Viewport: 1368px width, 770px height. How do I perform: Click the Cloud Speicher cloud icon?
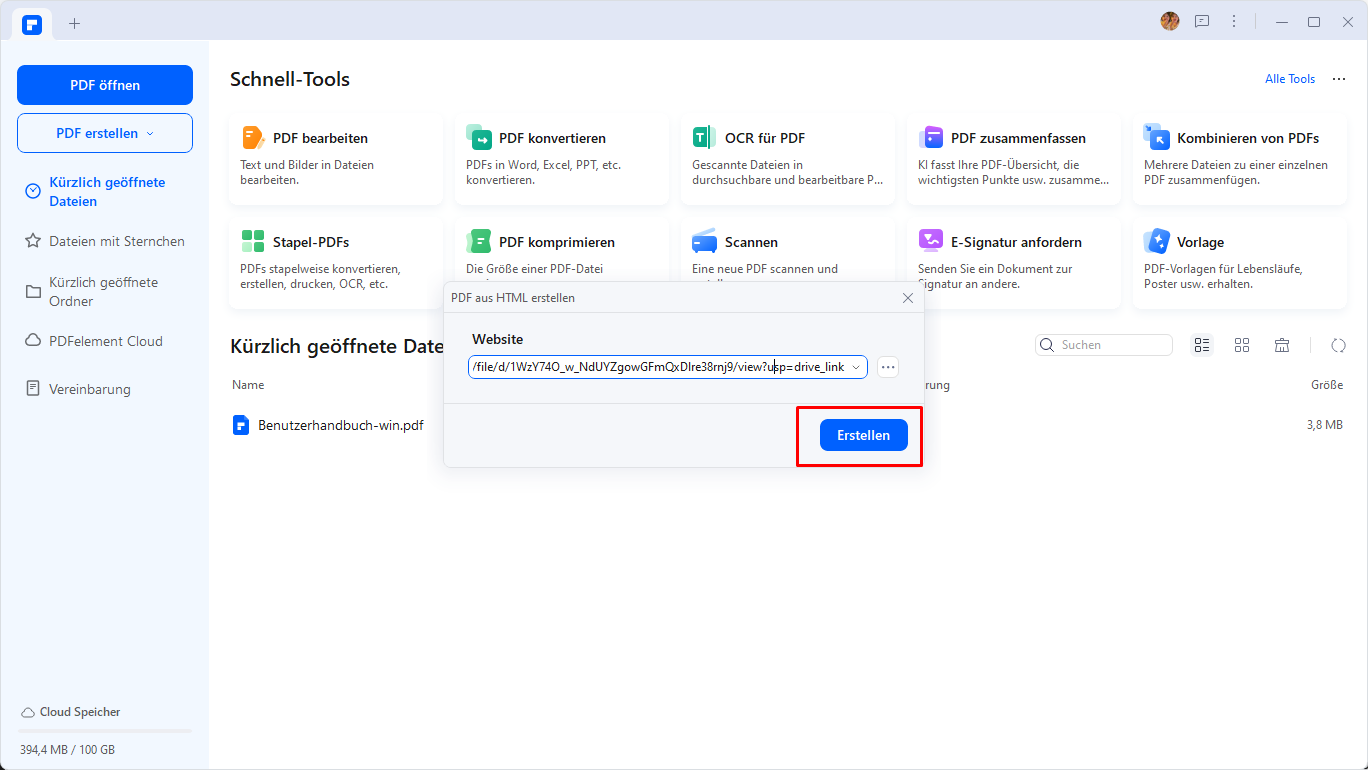(x=28, y=712)
